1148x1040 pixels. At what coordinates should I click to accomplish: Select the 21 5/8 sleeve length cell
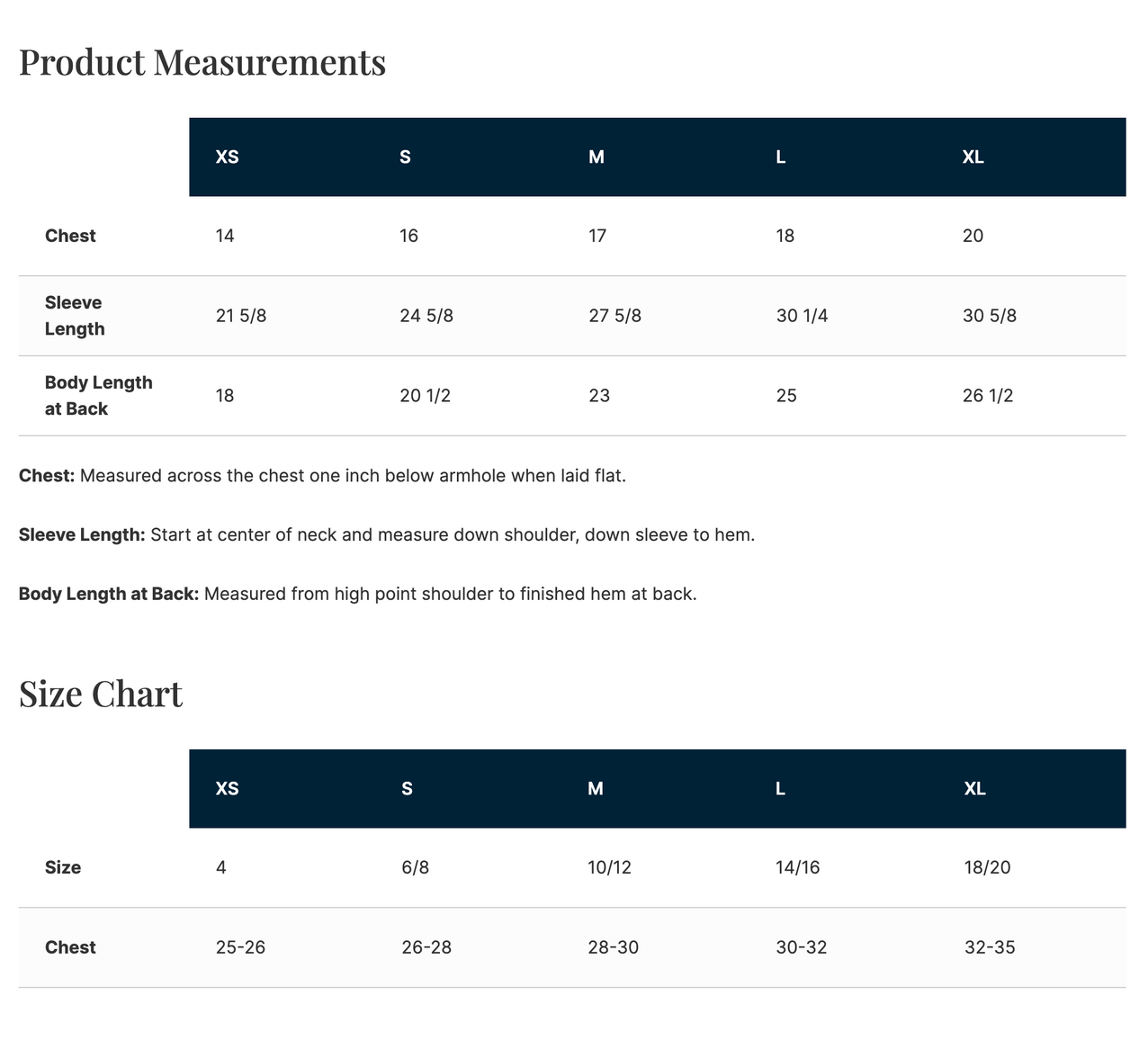(241, 316)
